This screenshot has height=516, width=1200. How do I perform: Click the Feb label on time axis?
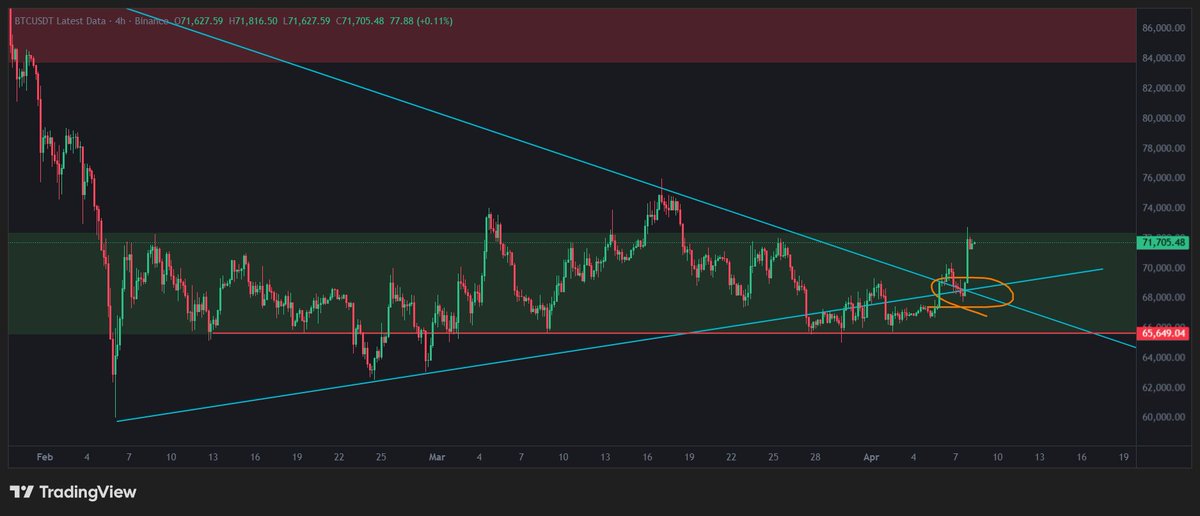(x=44, y=456)
